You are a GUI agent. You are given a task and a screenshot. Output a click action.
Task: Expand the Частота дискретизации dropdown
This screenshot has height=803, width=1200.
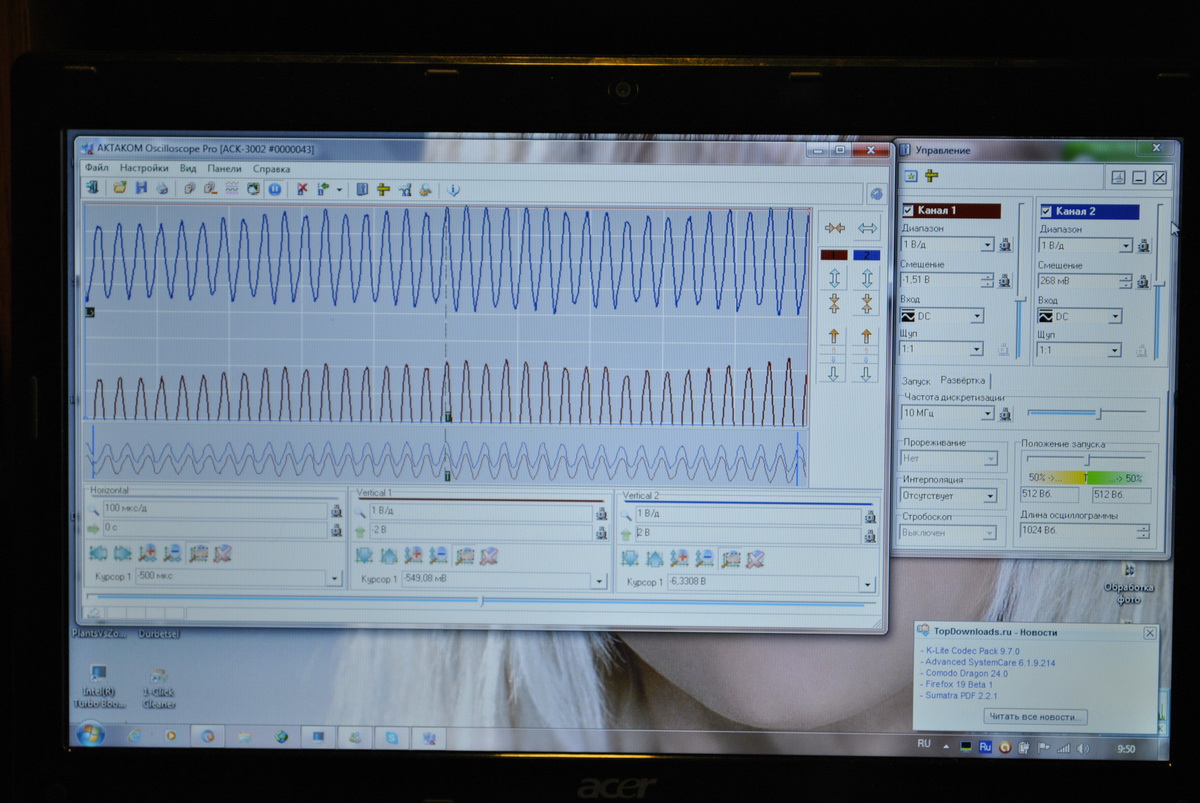click(x=987, y=413)
